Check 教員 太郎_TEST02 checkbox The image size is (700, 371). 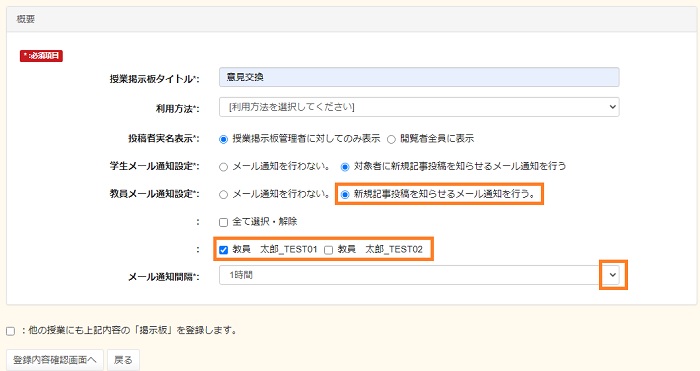coord(328,250)
